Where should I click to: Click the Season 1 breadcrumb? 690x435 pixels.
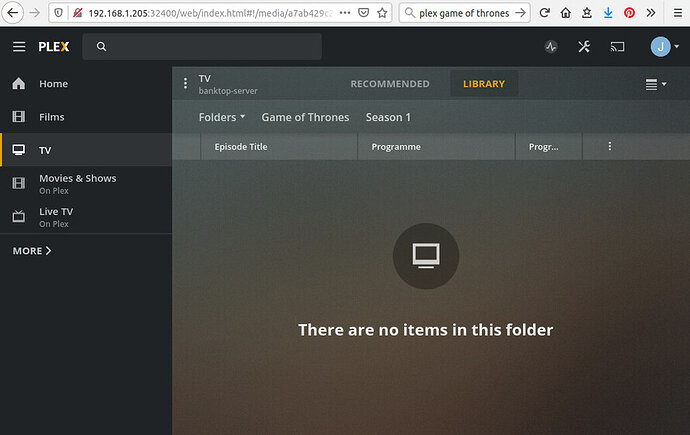click(x=388, y=117)
